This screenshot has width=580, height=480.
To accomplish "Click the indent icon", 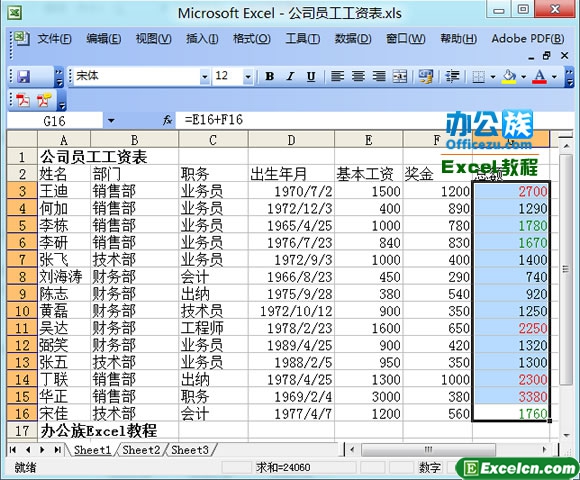I will coord(452,77).
